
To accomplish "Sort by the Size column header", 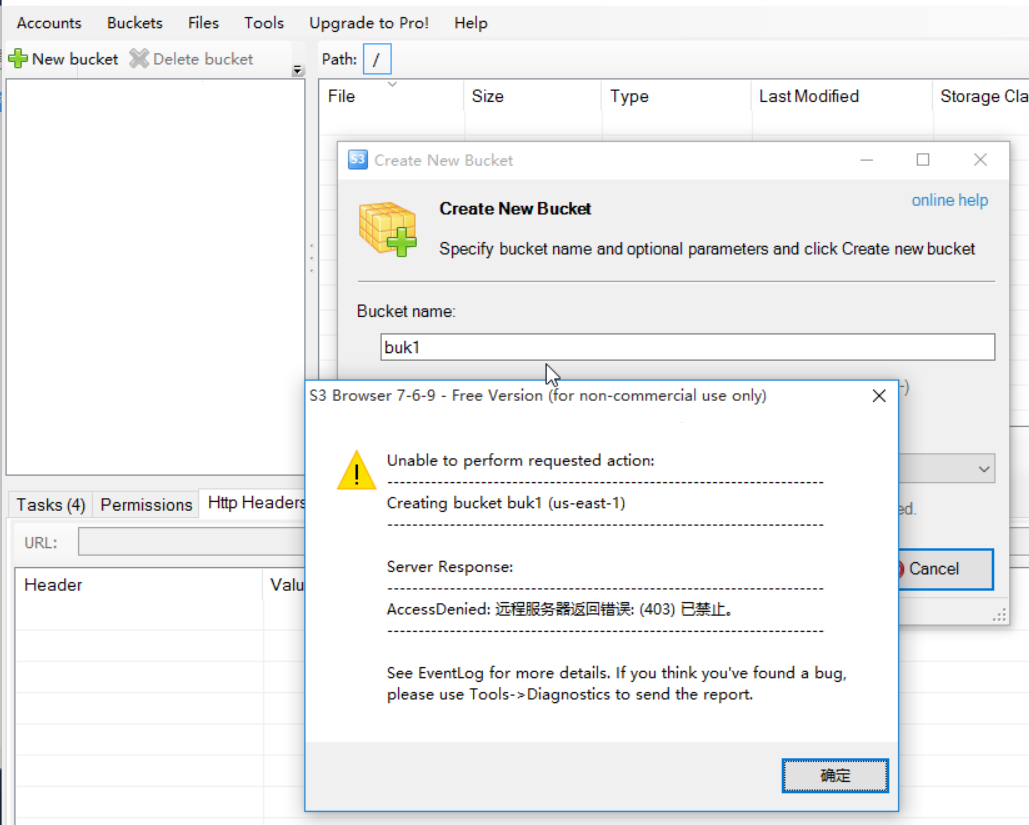I will 532,96.
